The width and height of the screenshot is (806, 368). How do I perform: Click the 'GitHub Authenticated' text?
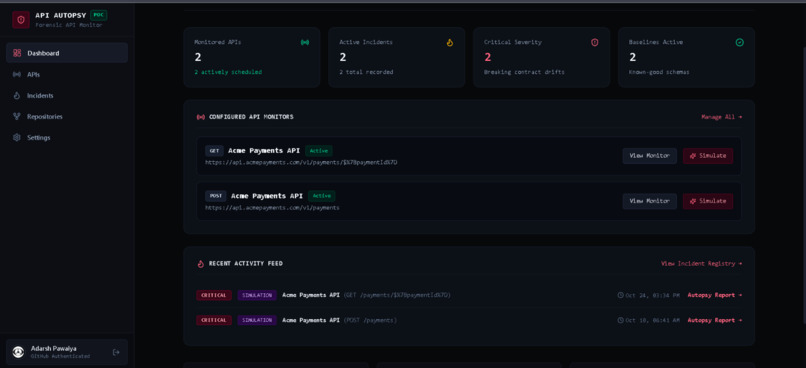pyautogui.click(x=60, y=357)
